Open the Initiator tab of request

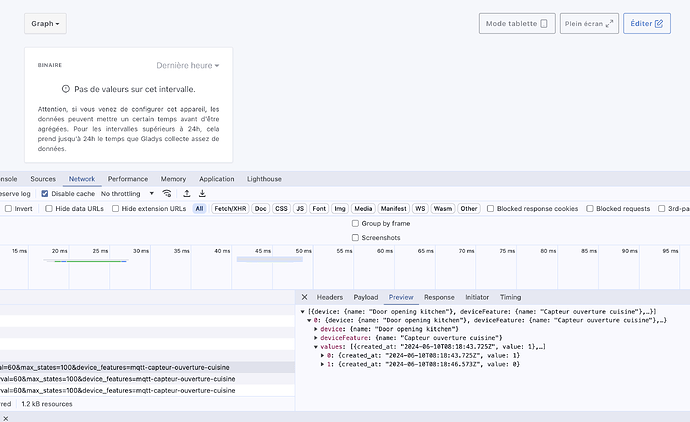(477, 297)
